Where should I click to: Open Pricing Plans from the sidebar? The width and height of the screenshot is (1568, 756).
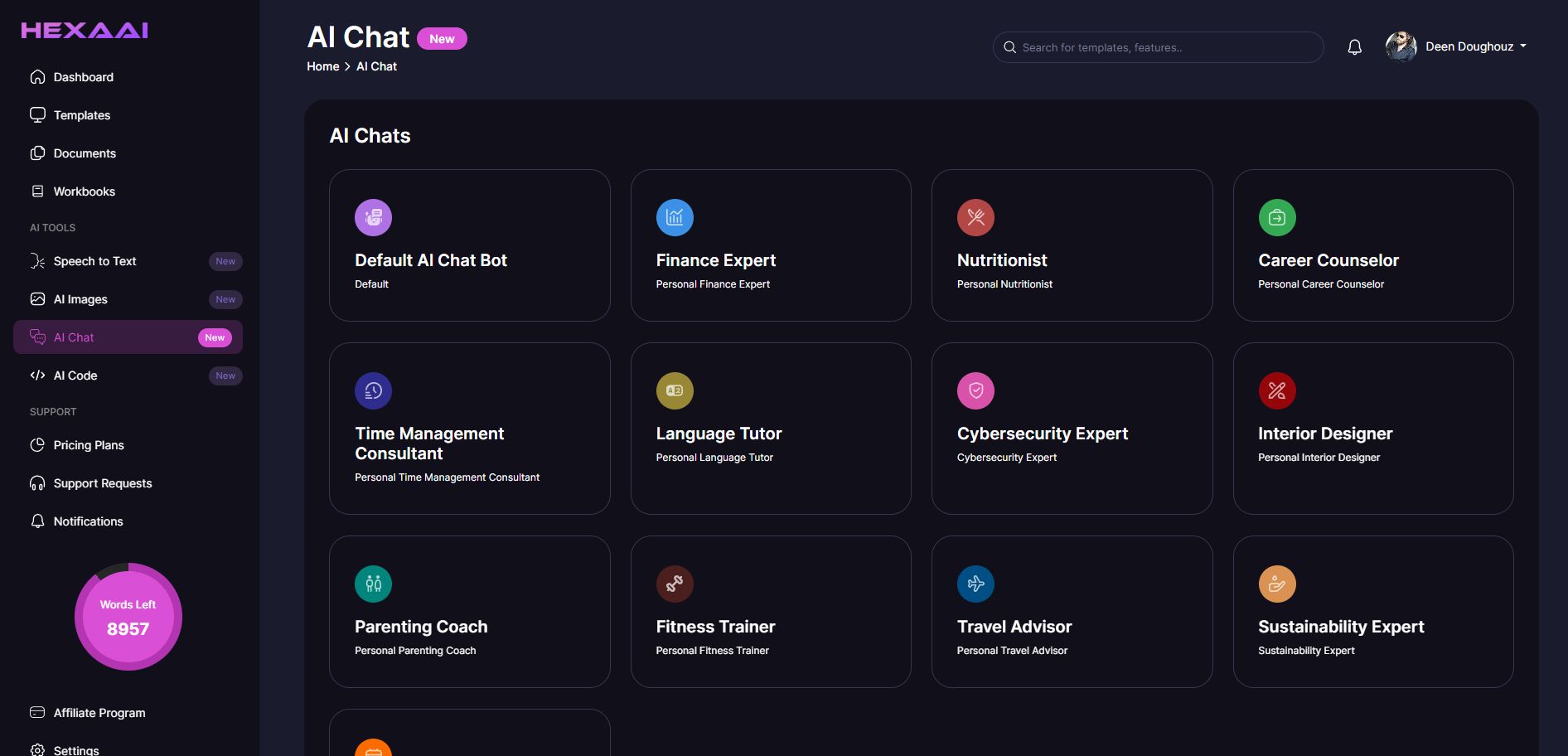coord(89,445)
